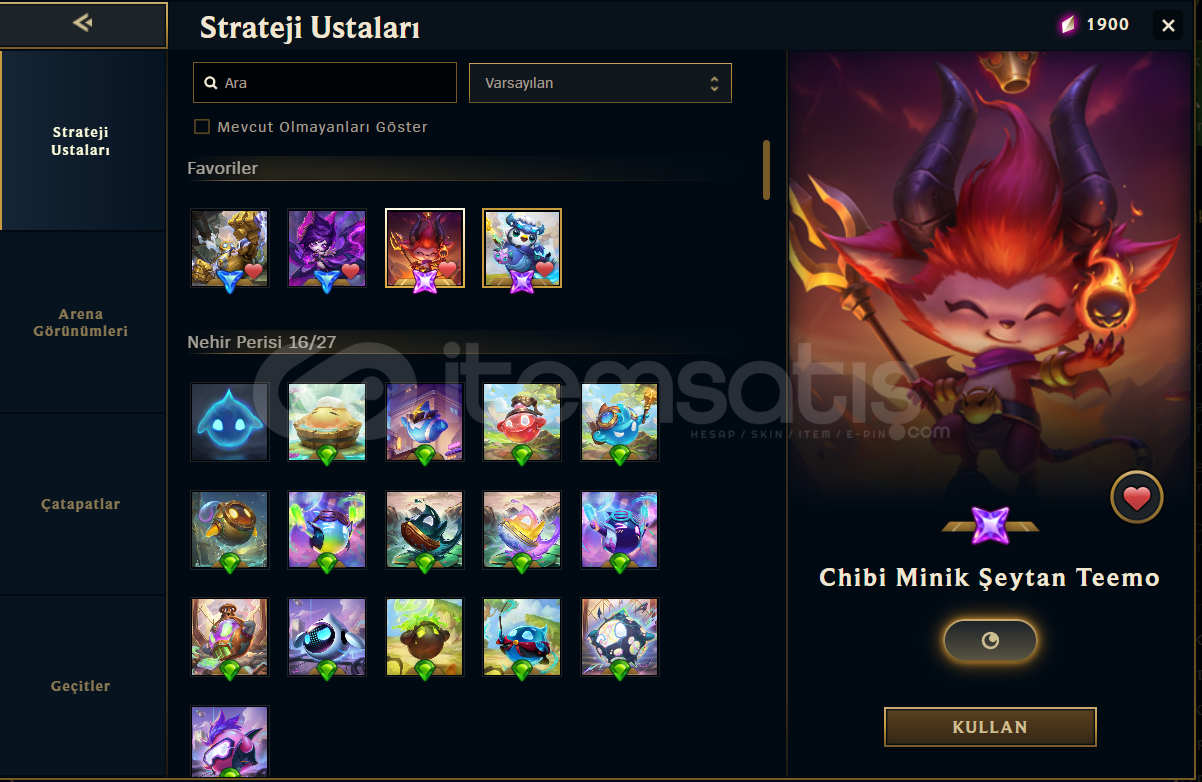Click the back arrow icon at top left

pos(82,22)
